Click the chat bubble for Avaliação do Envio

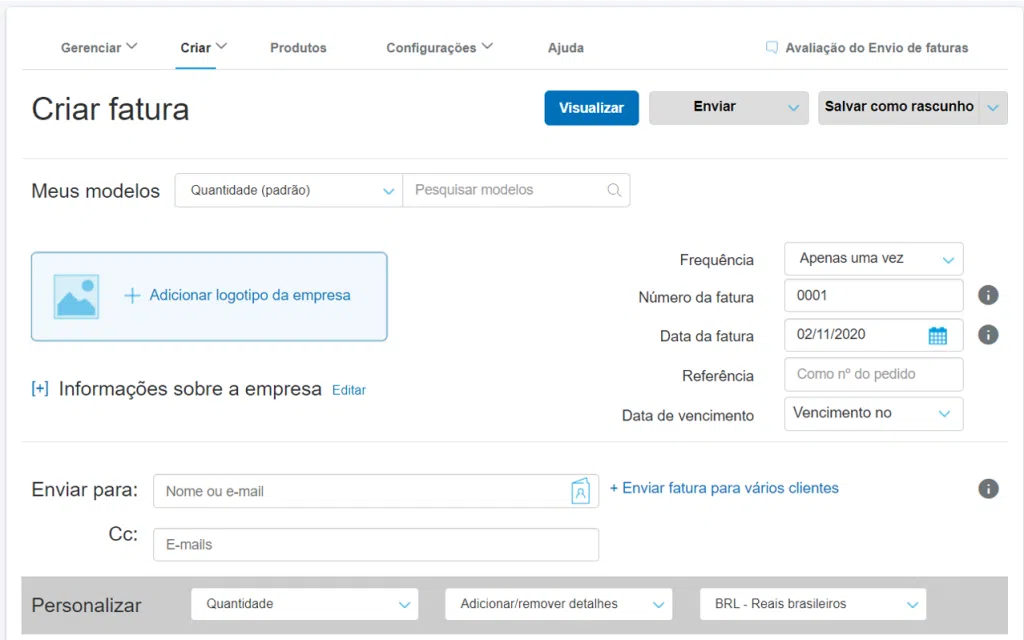point(771,47)
